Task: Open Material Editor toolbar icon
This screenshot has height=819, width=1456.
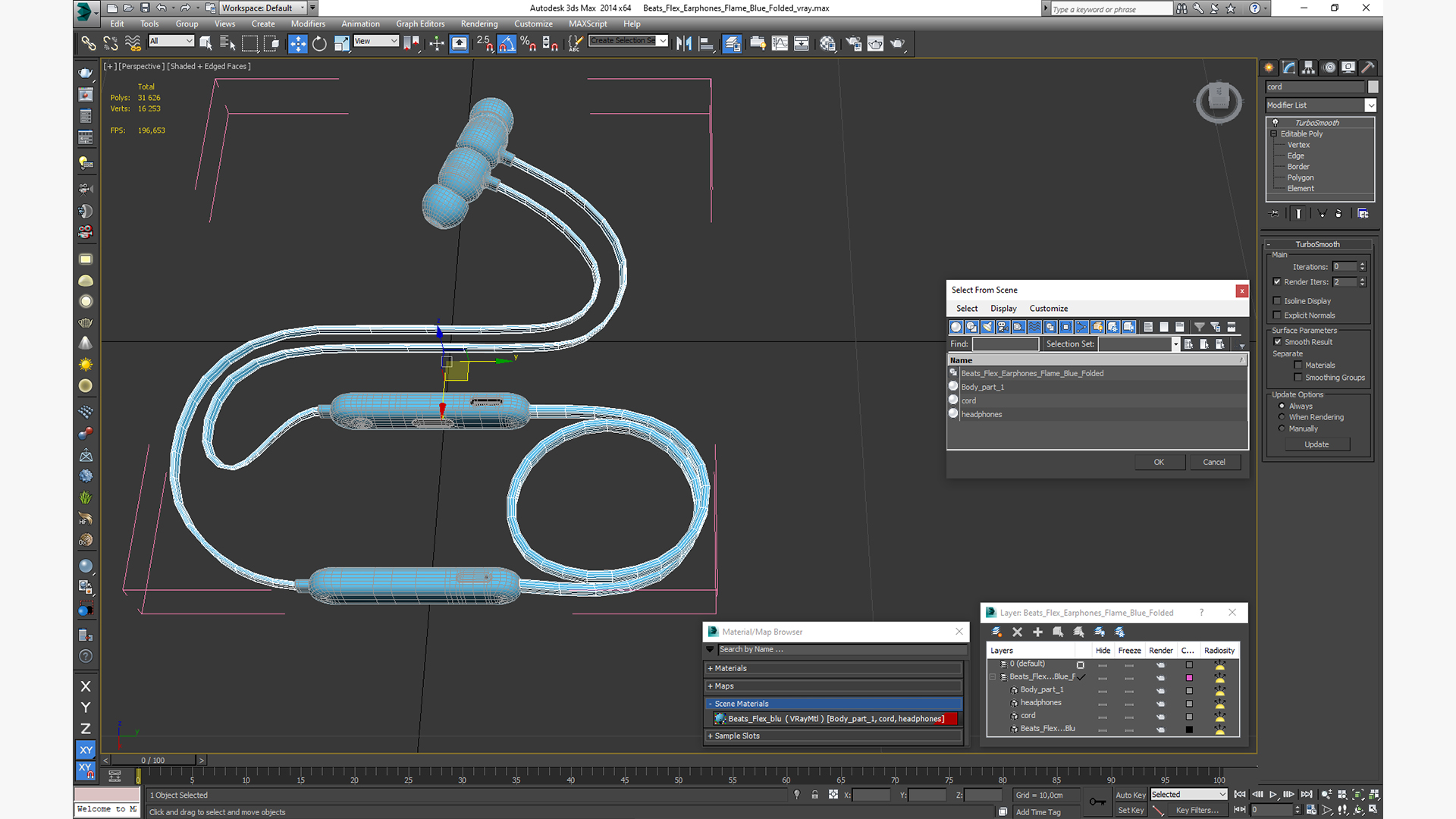Action: click(x=827, y=44)
